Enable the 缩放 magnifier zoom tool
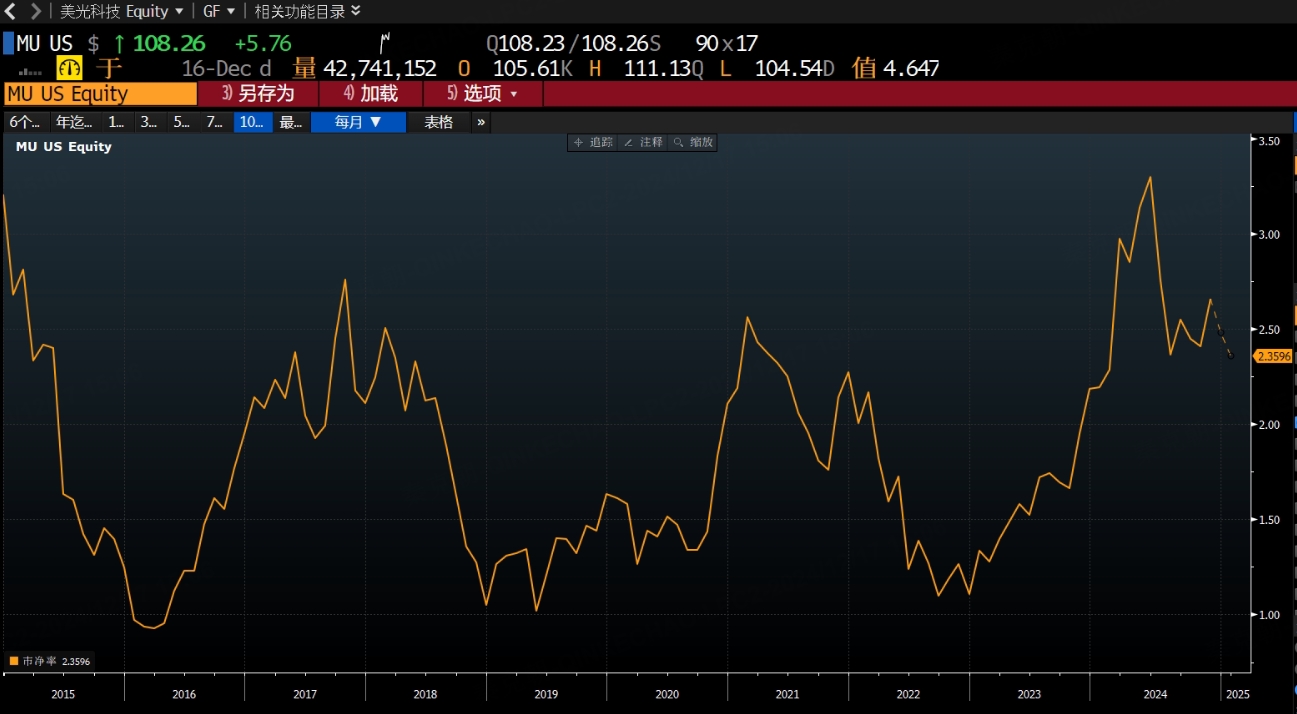1297x714 pixels. click(693, 143)
